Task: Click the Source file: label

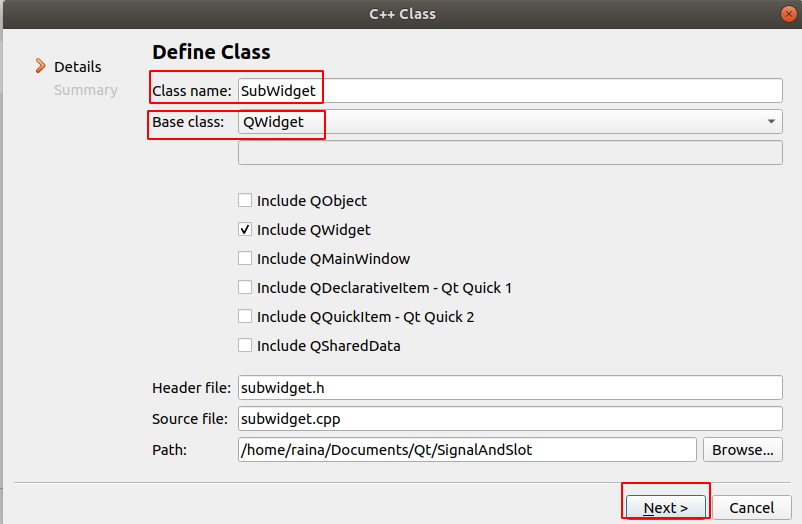Action: [190, 419]
